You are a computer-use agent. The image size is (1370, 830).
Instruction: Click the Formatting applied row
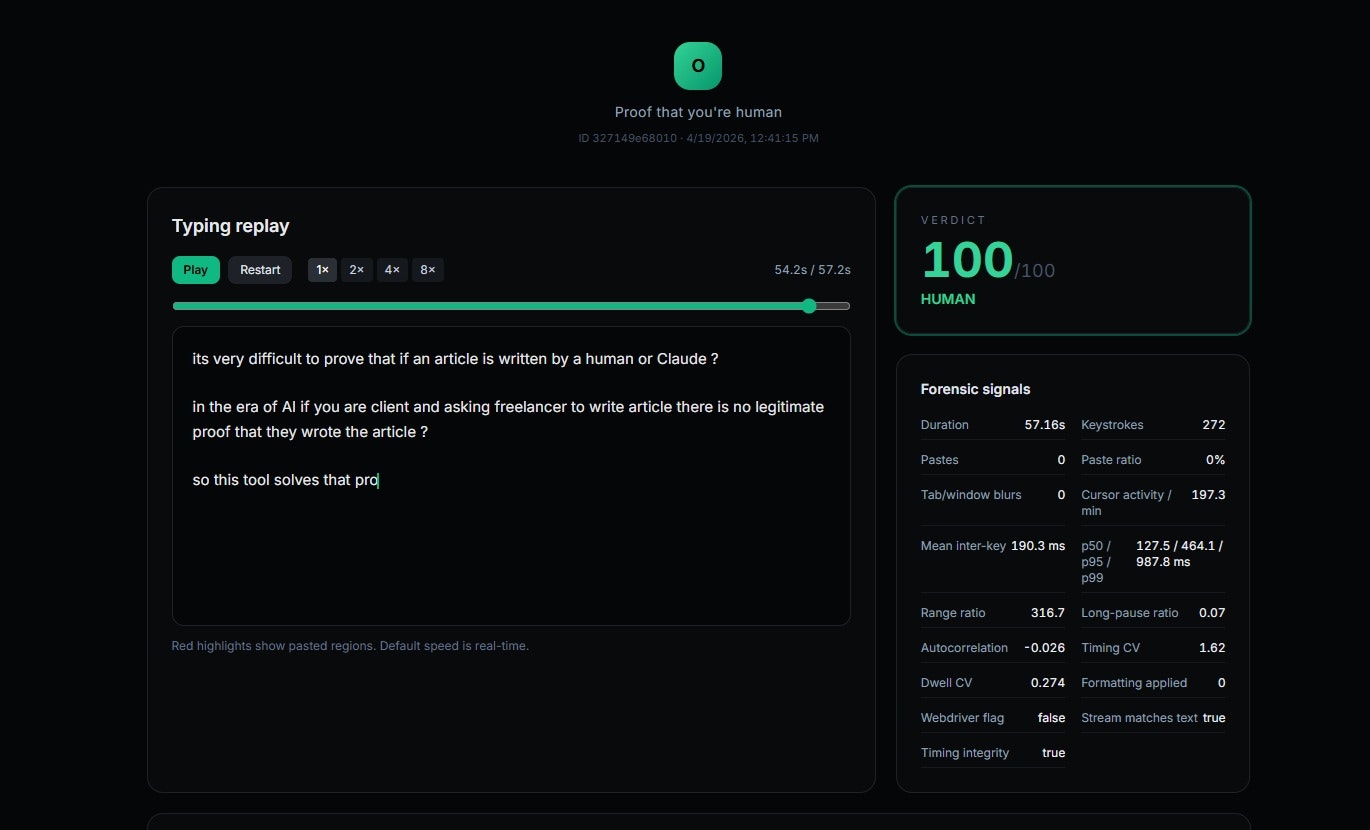(x=1153, y=683)
